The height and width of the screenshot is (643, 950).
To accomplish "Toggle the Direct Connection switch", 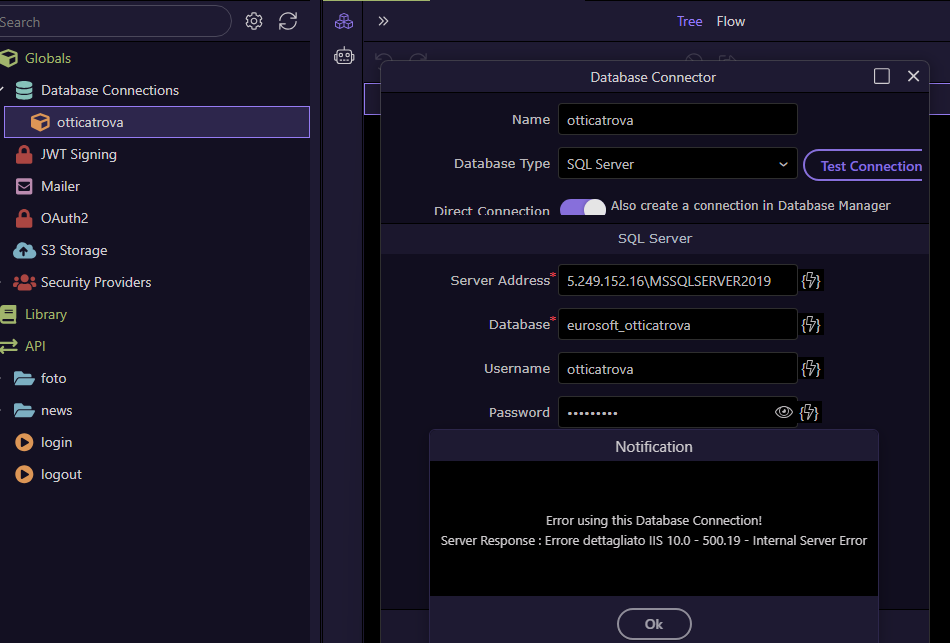I will [x=583, y=208].
